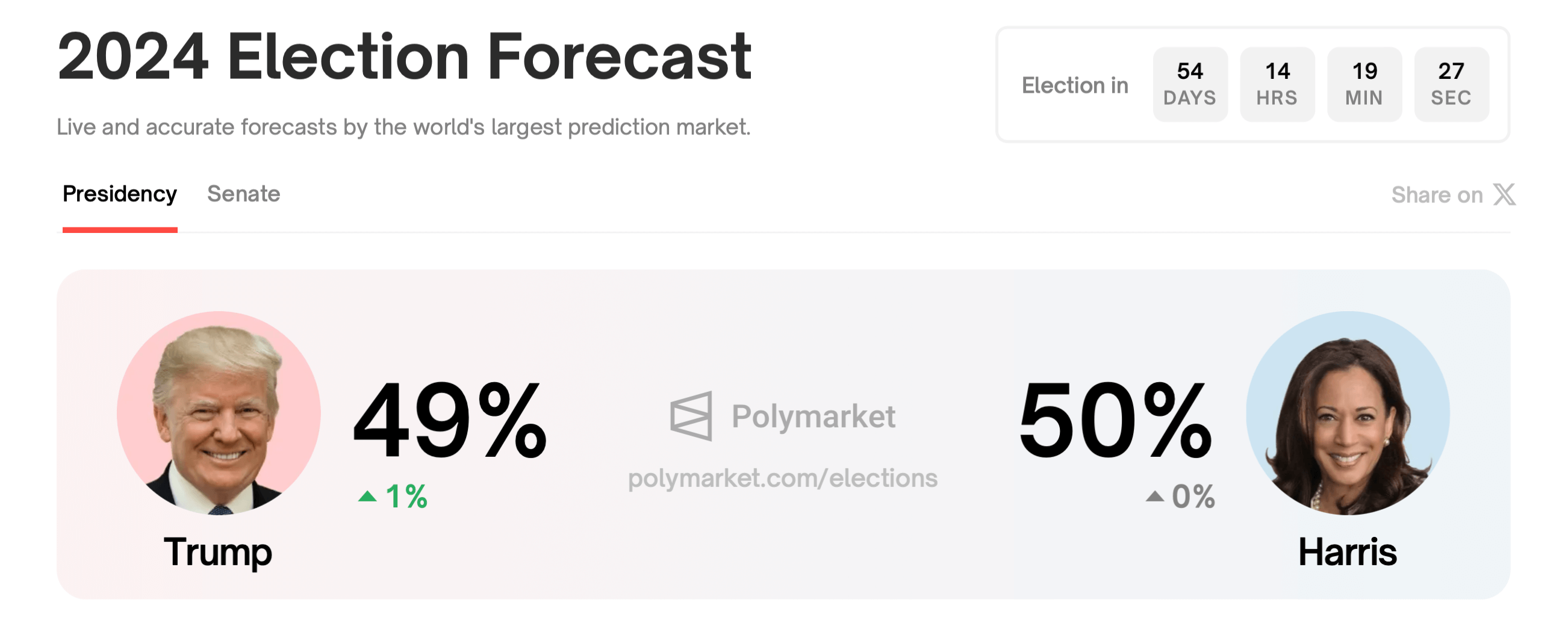Click the Polymarket logo icon
This screenshot has width=1568, height=626.
691,416
